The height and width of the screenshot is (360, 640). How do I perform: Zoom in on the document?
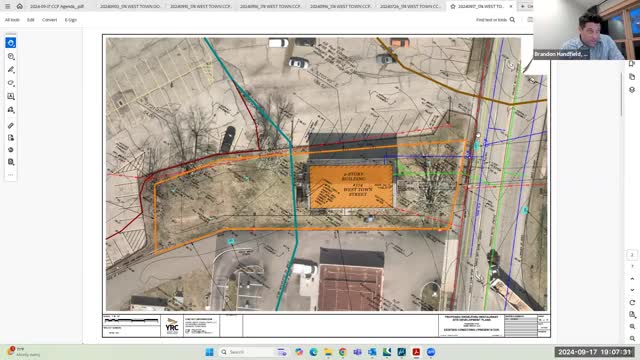(632, 327)
